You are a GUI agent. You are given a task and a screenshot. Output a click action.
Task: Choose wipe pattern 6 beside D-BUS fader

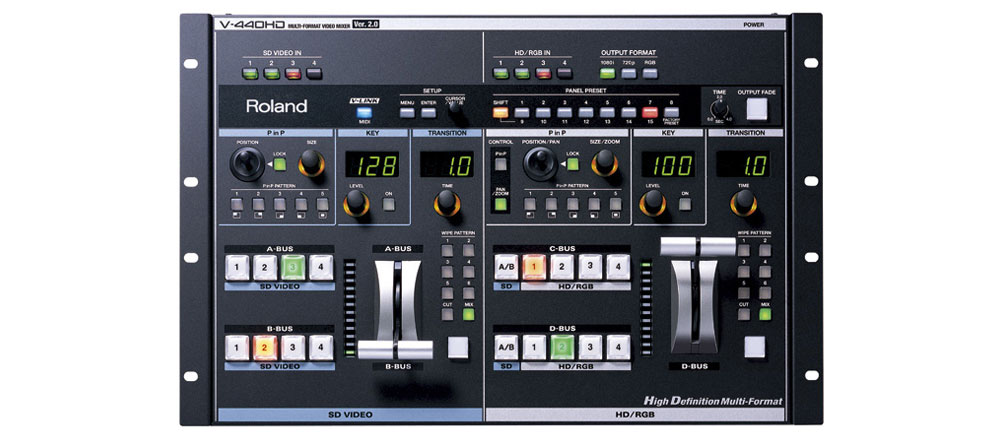(x=765, y=293)
